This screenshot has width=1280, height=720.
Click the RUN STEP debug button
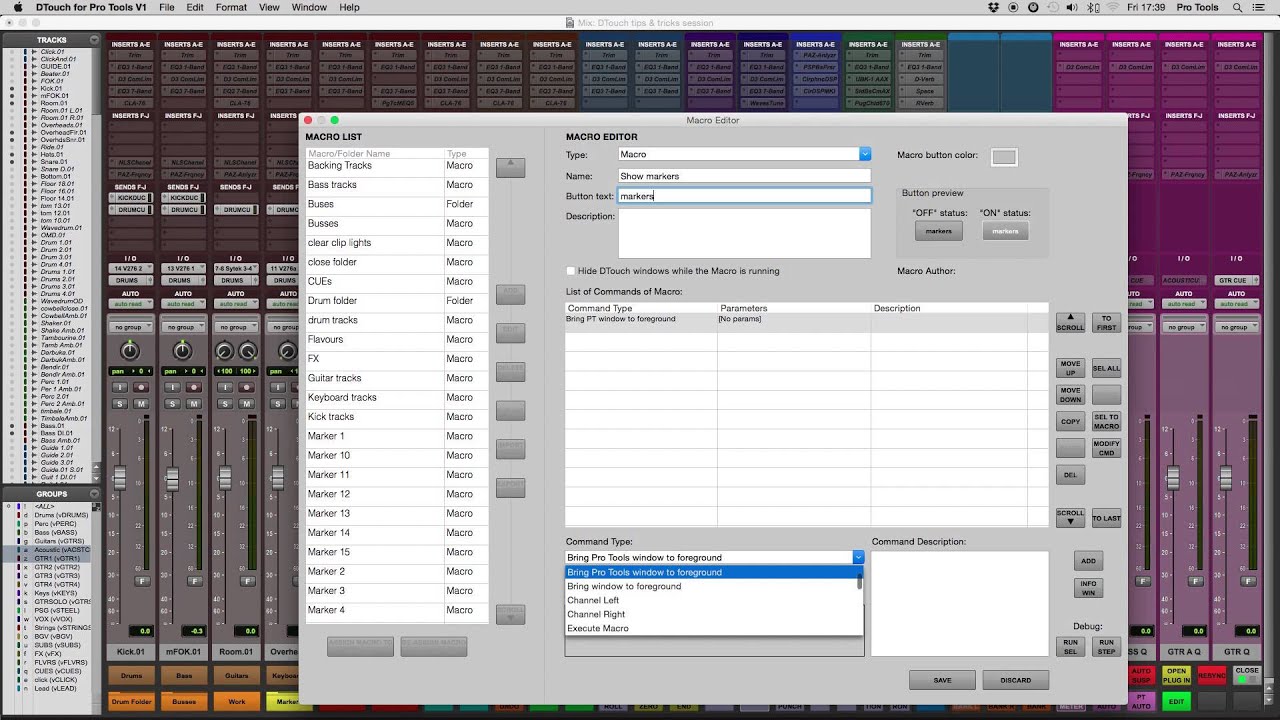point(1106,647)
